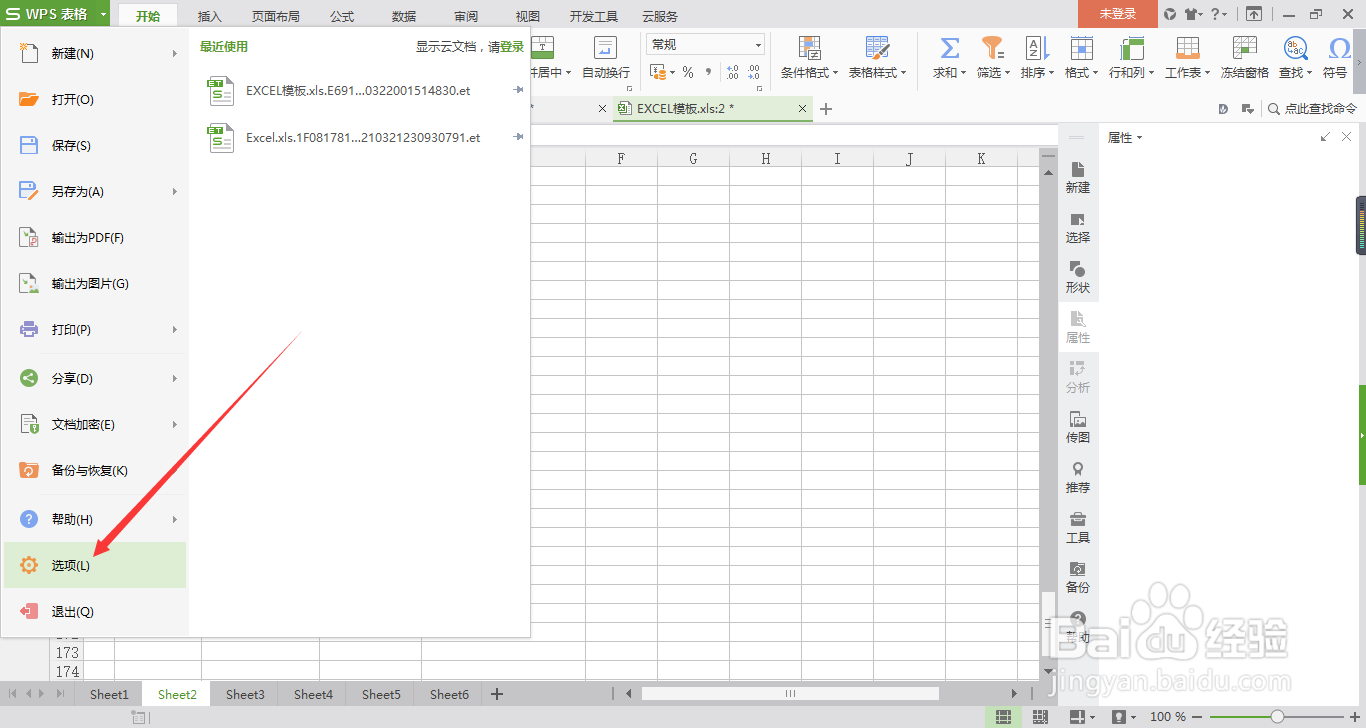Open recent file Excel.xls.1F081781...et
Image resolution: width=1366 pixels, height=728 pixels.
[x=363, y=137]
